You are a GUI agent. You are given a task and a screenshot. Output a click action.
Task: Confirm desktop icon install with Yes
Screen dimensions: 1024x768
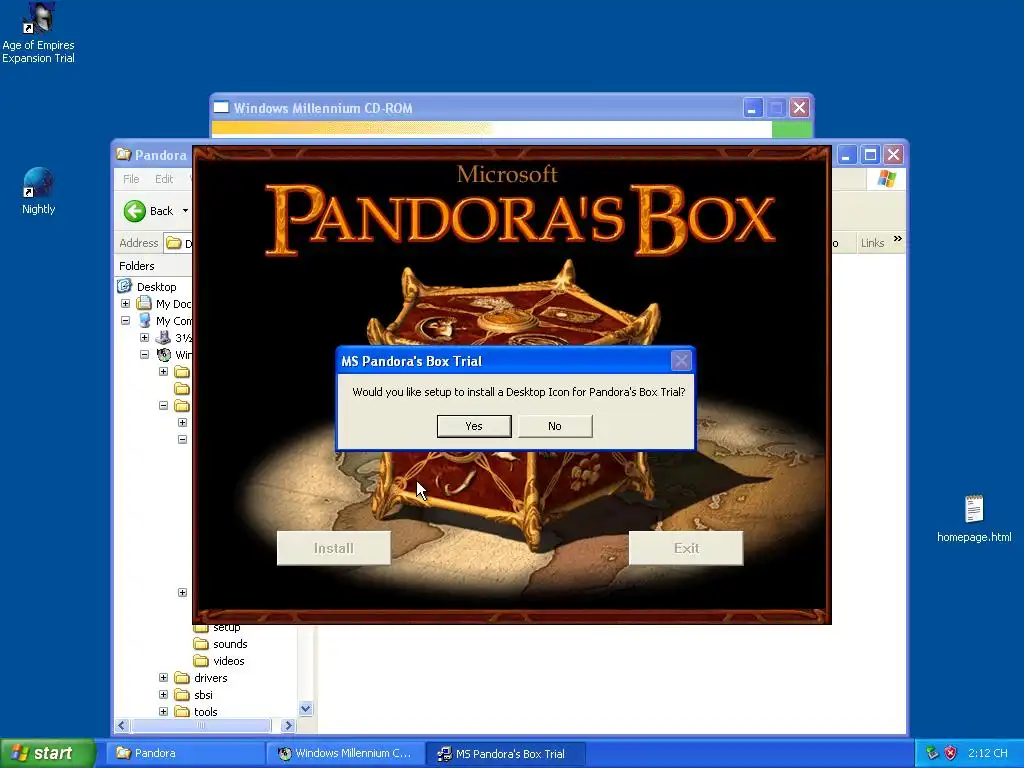(473, 426)
